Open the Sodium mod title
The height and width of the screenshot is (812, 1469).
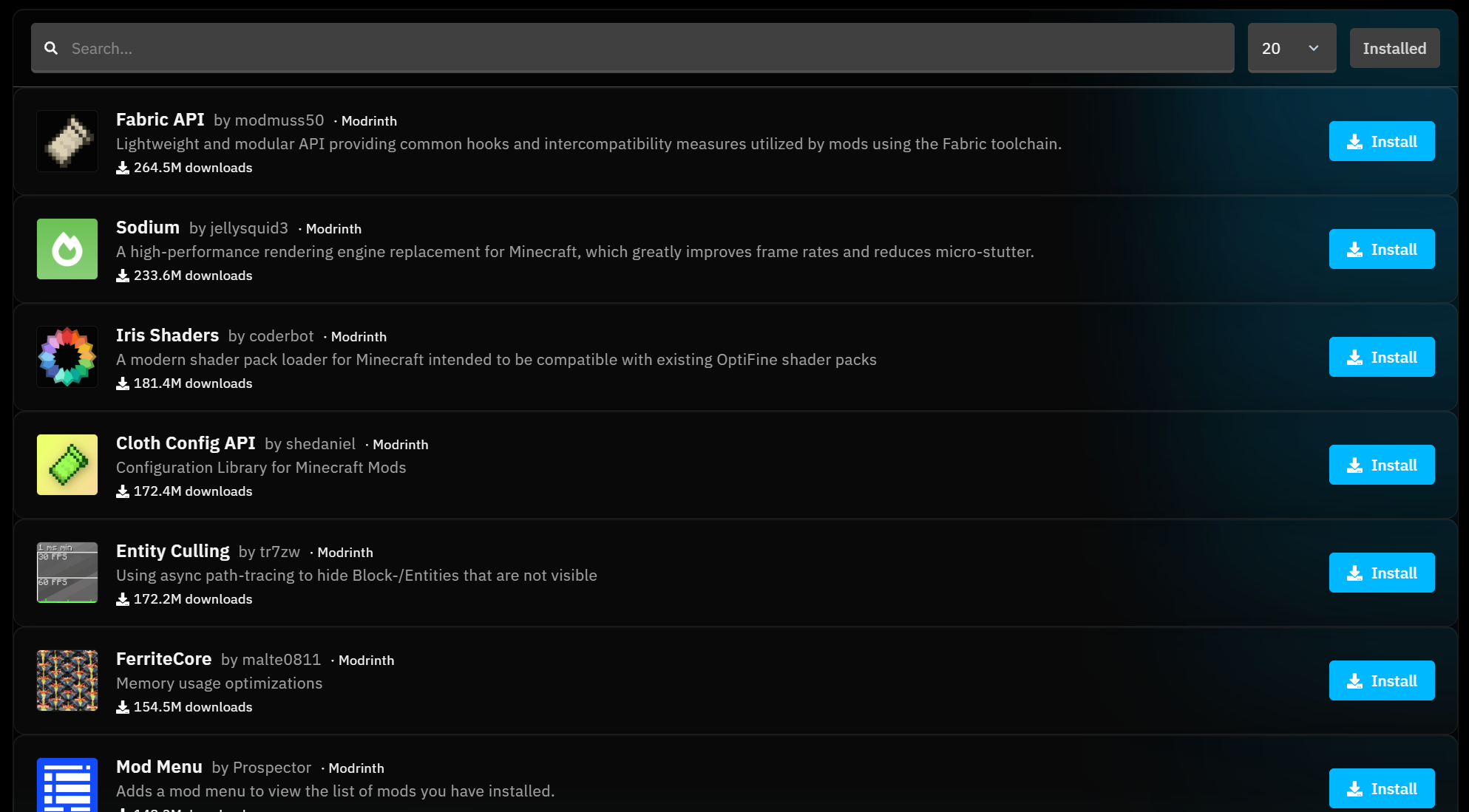(148, 228)
